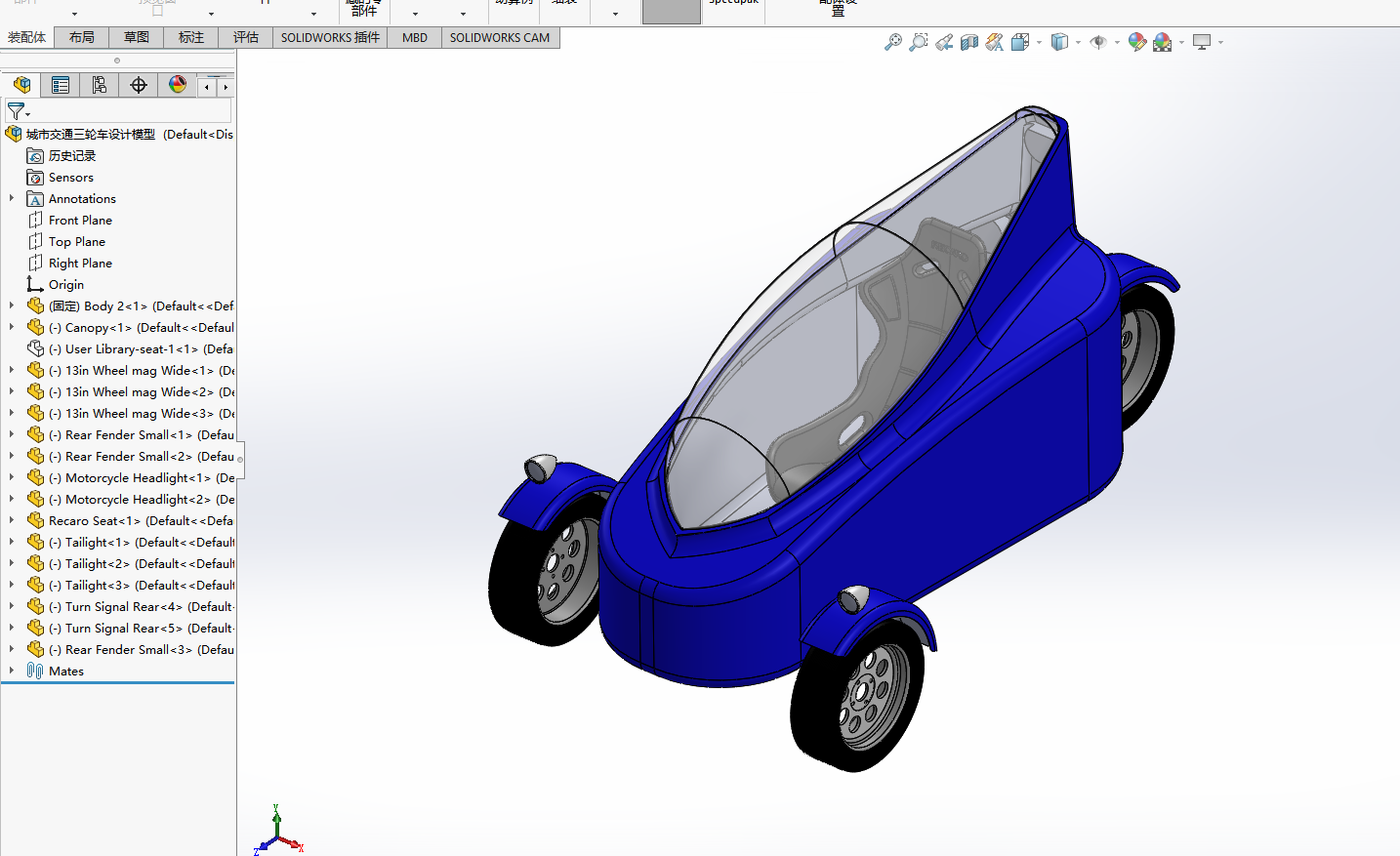Switch to the DimXpertManager tab
Viewport: 1400px width, 856px height.
click(x=139, y=85)
